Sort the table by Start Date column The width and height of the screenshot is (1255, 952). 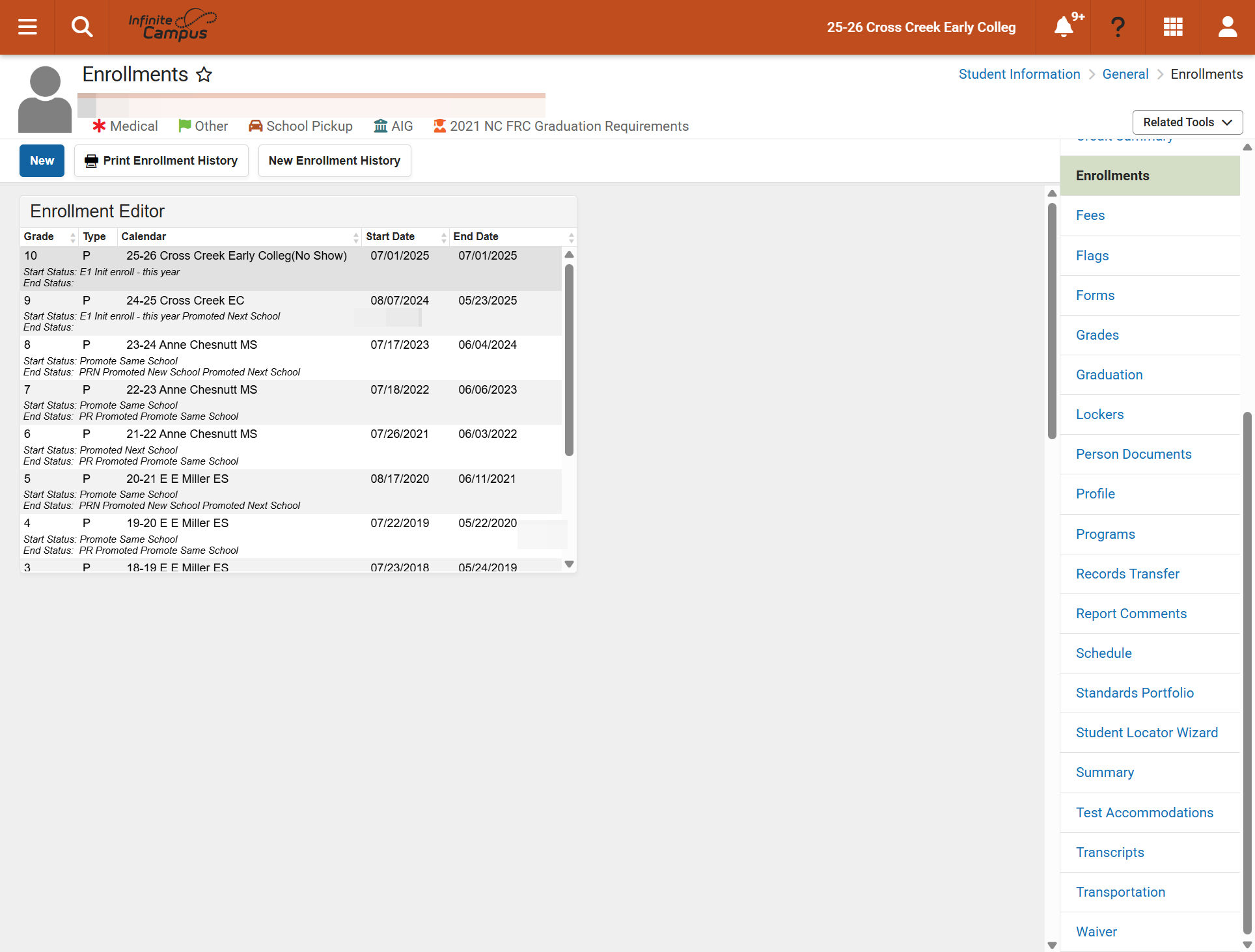click(x=406, y=237)
